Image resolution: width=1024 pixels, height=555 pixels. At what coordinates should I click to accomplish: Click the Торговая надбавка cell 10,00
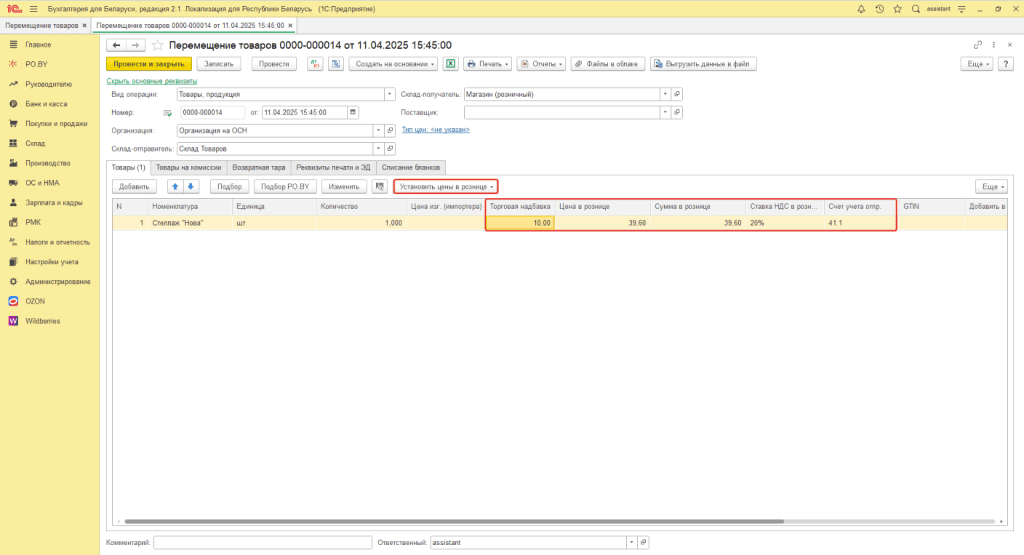click(520, 223)
